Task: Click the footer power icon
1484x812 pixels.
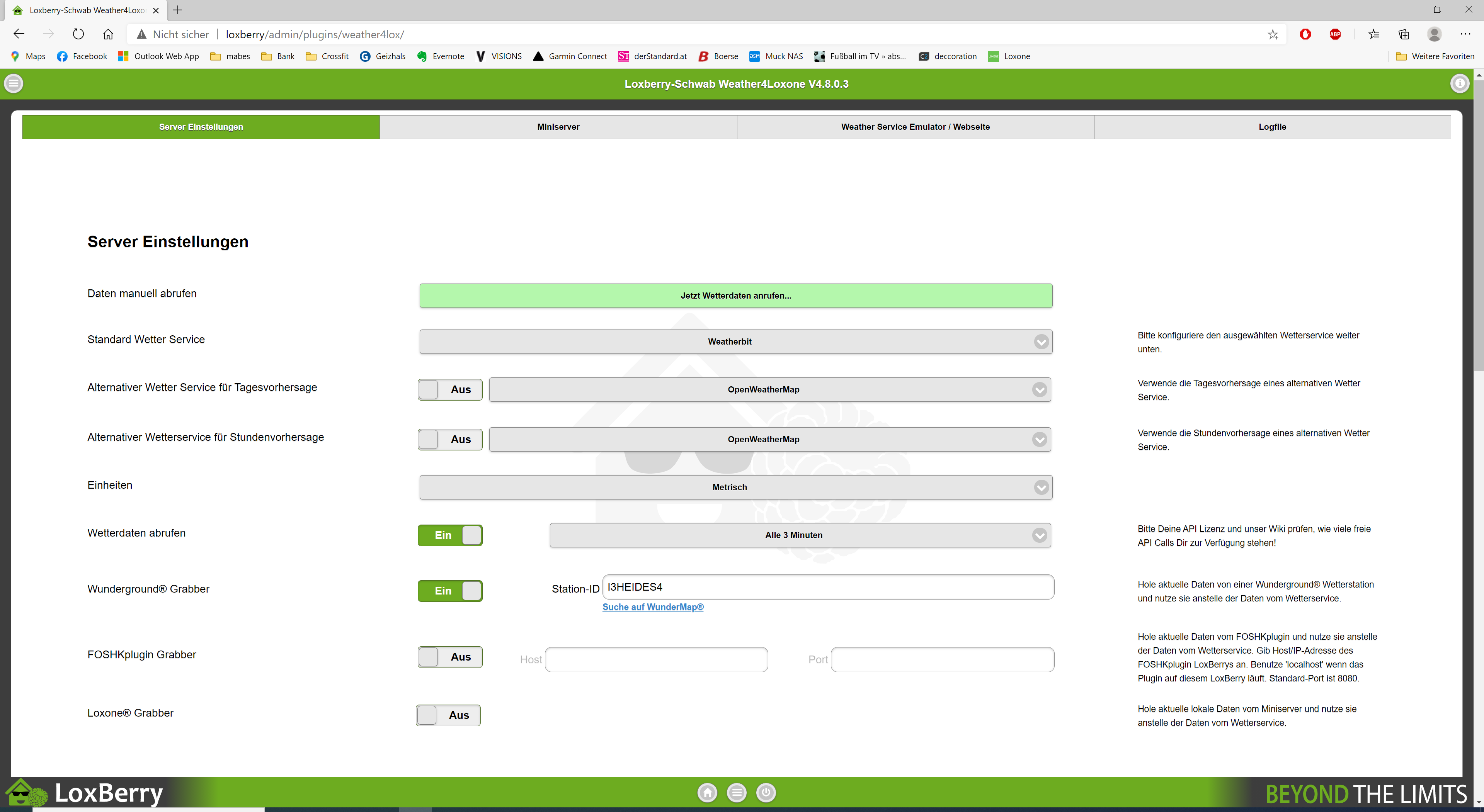Action: 766,793
